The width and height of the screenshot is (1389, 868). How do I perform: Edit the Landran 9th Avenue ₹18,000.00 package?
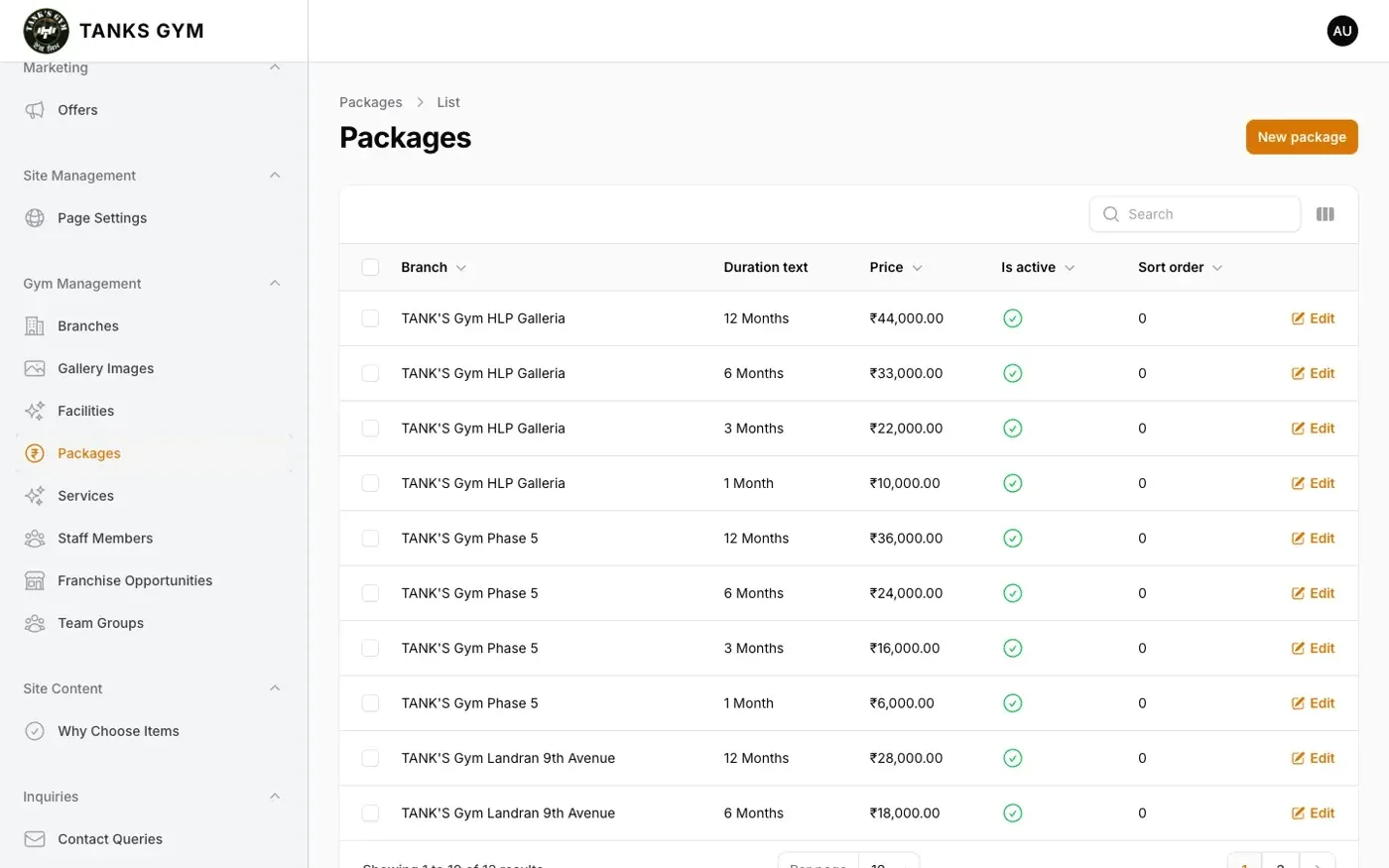point(1313,813)
